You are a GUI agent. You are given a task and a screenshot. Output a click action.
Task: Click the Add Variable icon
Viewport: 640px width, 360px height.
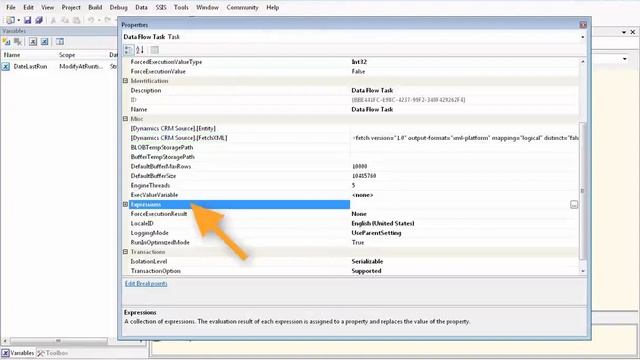7,42
